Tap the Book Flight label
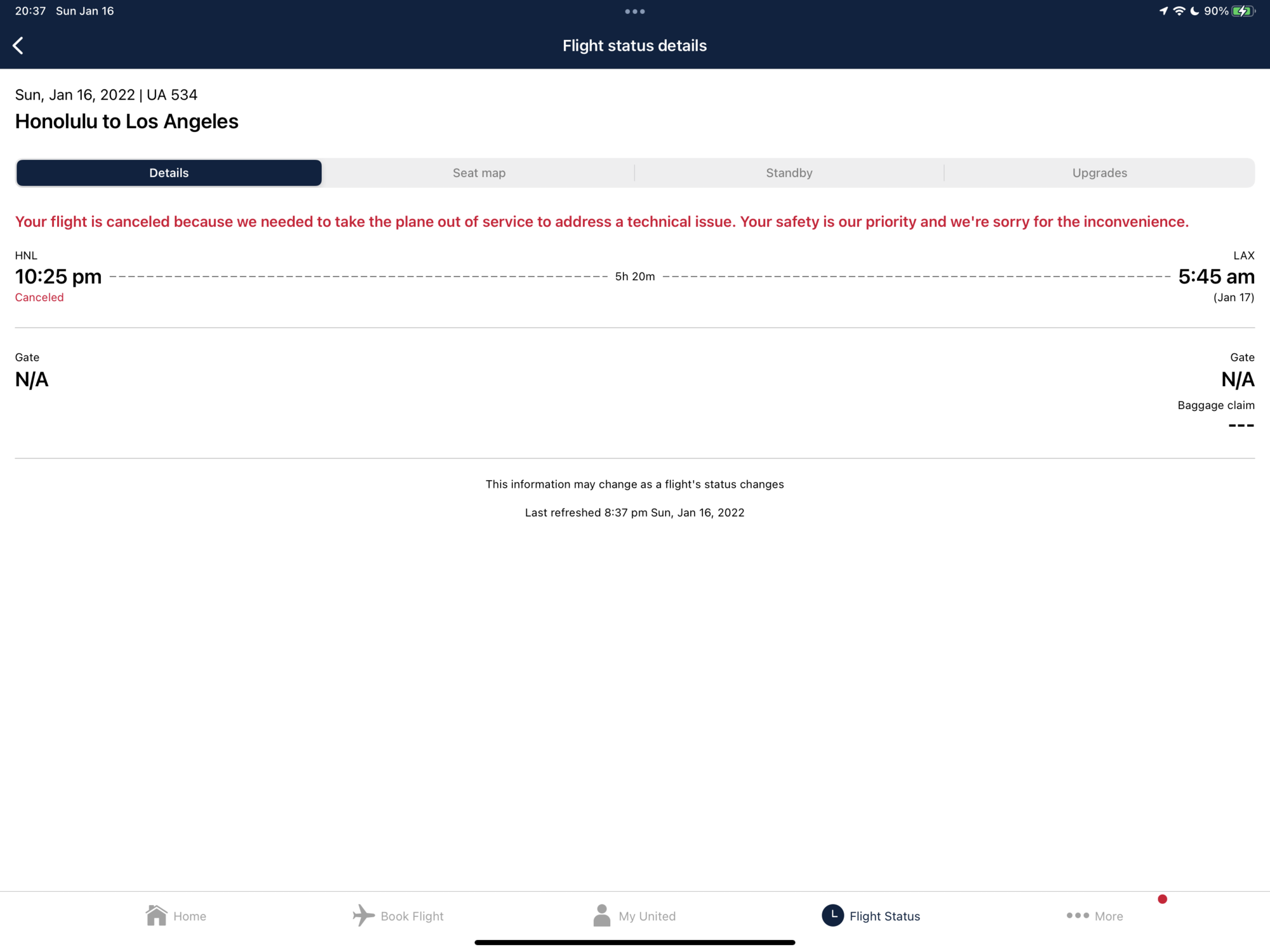This screenshot has height=952, width=1270. tap(411, 916)
